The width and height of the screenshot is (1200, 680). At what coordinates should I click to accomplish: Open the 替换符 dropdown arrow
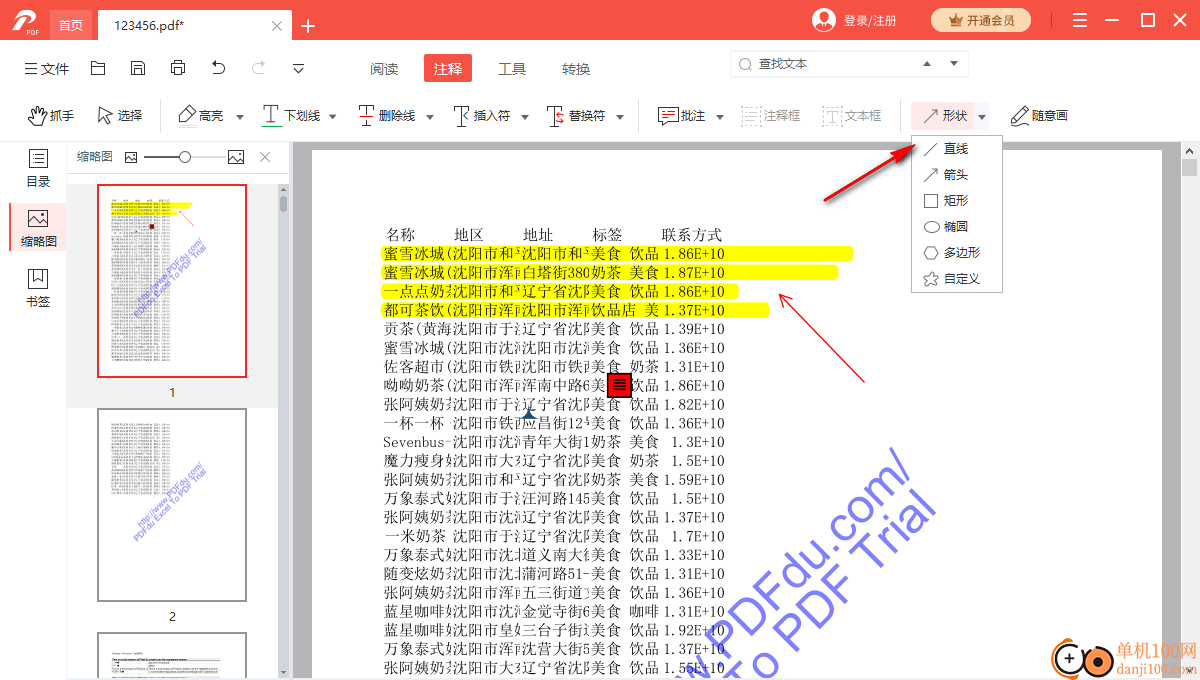click(x=620, y=117)
